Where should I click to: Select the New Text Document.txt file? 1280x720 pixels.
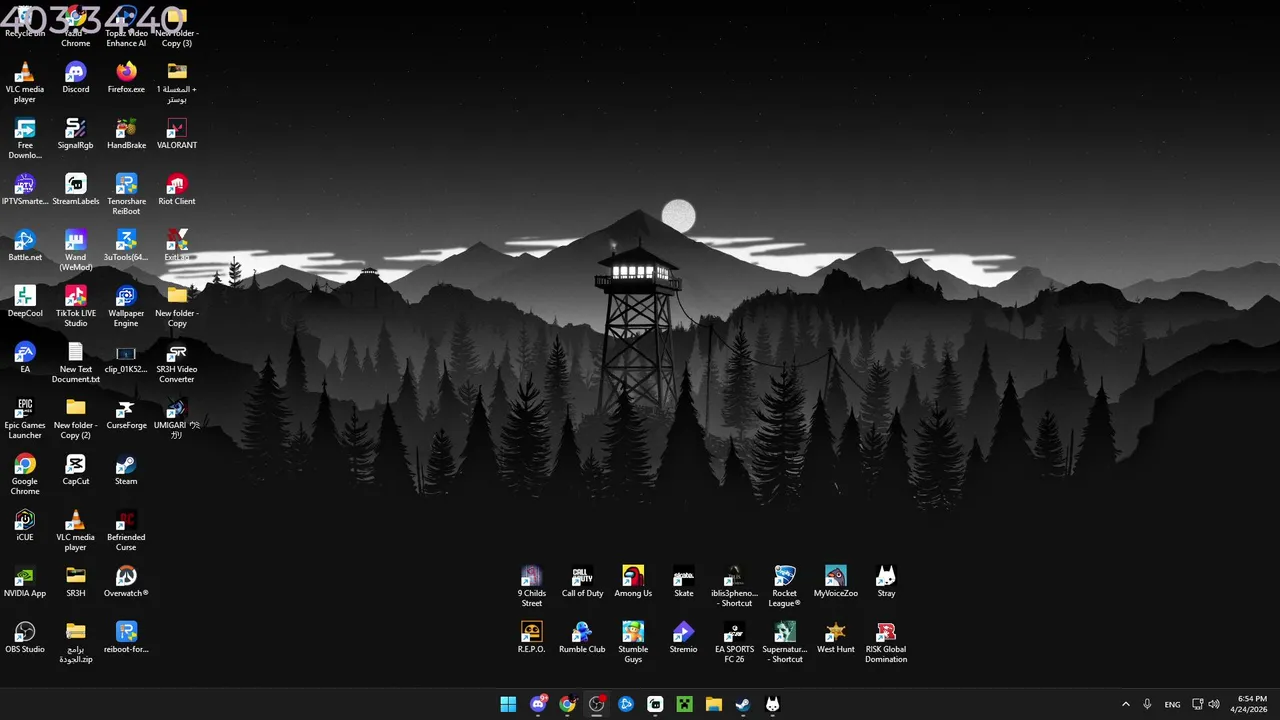[x=75, y=363]
